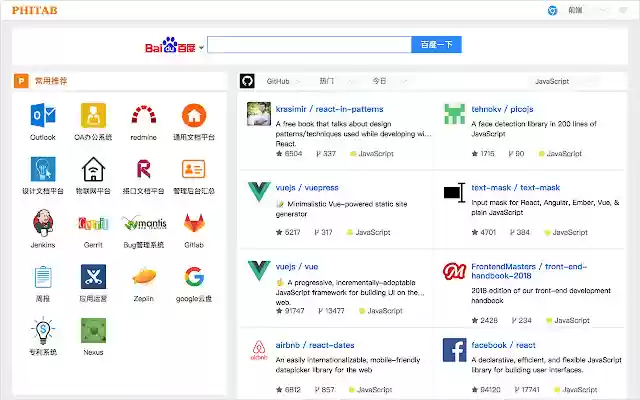Image resolution: width=640 pixels, height=400 pixels.
Task: Launch the Zeplin shortcut icon
Action: (x=144, y=276)
